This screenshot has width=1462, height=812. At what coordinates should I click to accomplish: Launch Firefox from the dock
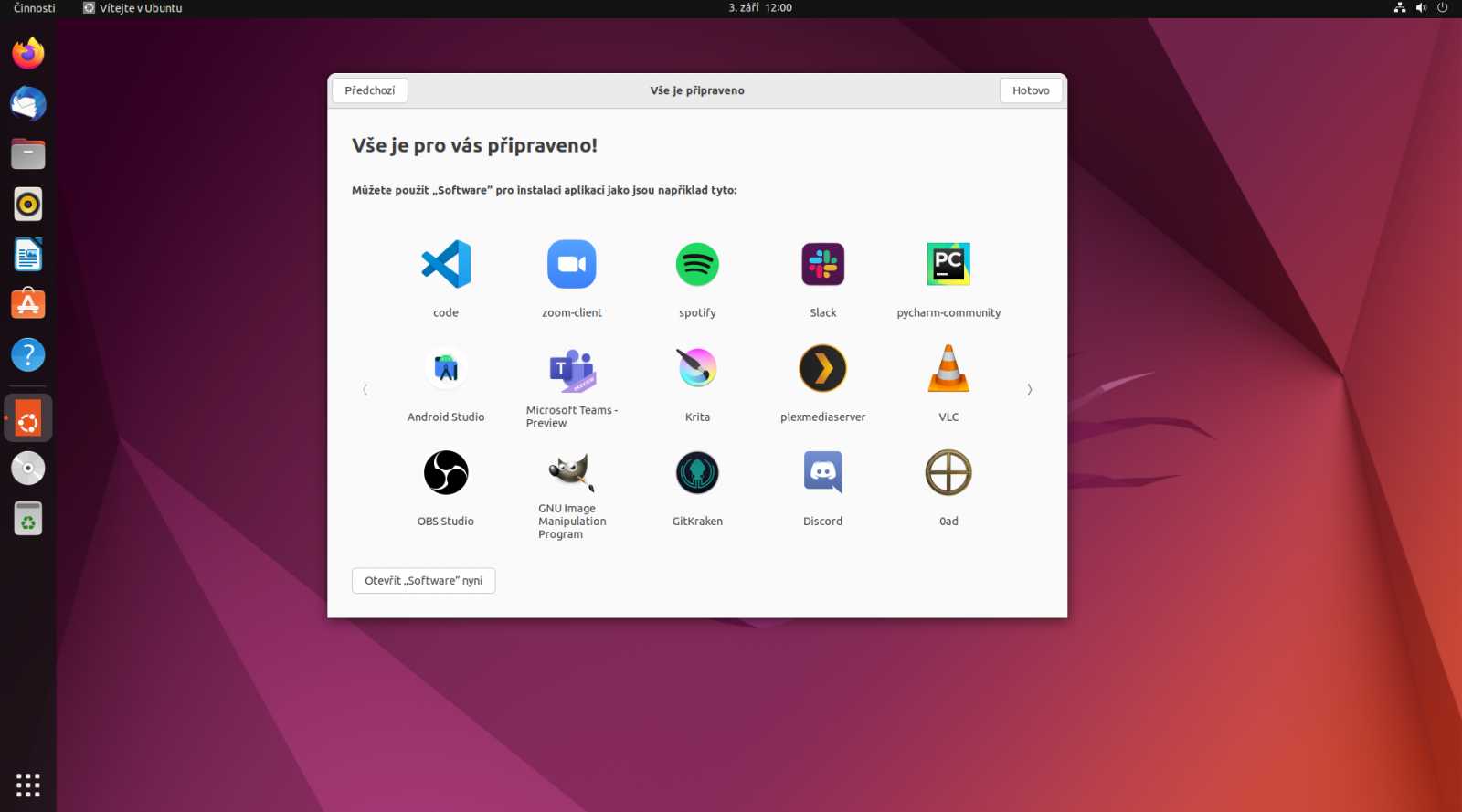click(x=28, y=53)
